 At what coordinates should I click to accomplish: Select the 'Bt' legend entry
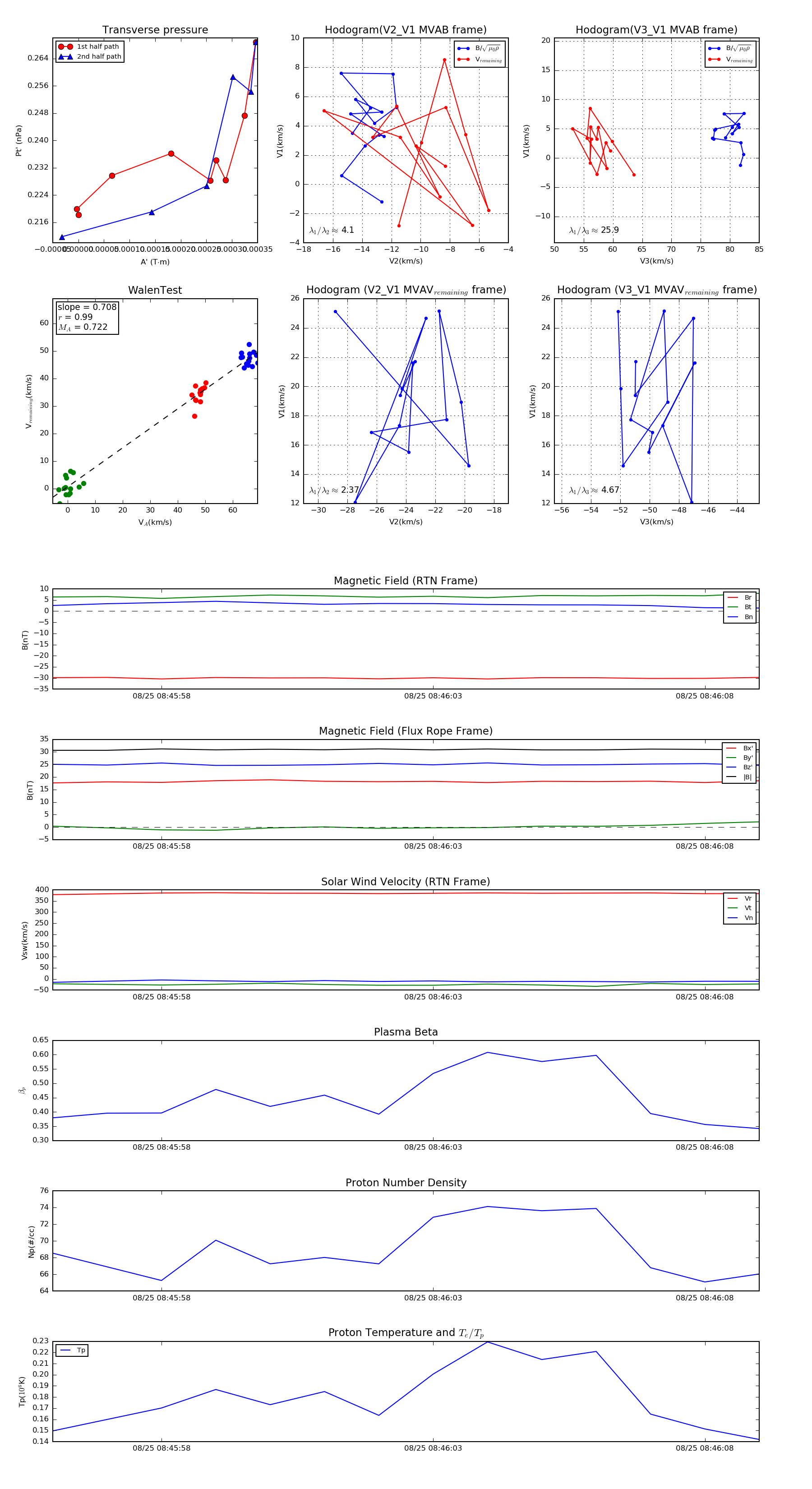[740, 607]
